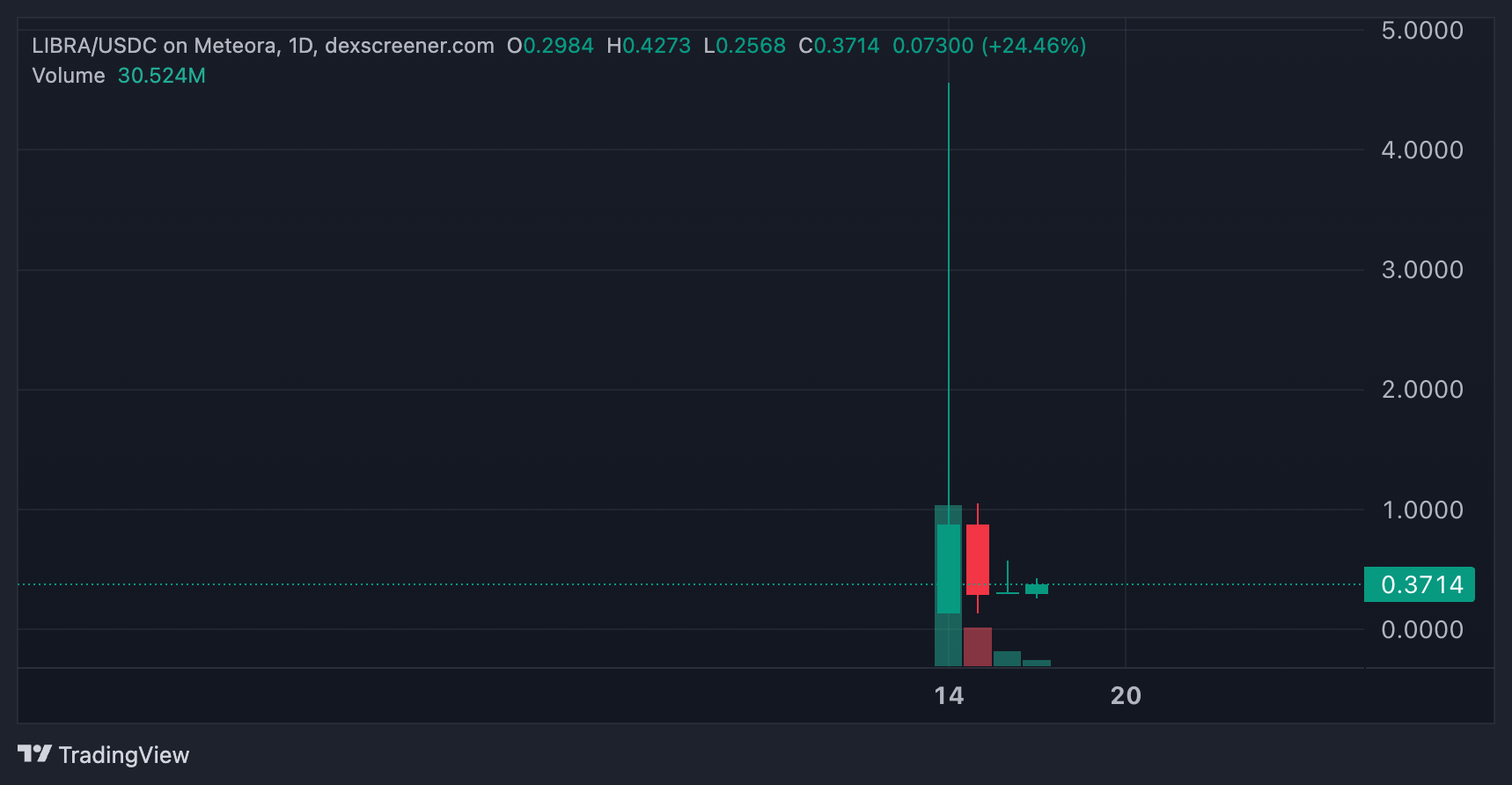The width and height of the screenshot is (1512, 785).
Task: Click the TradingView logo icon
Action: click(x=34, y=754)
